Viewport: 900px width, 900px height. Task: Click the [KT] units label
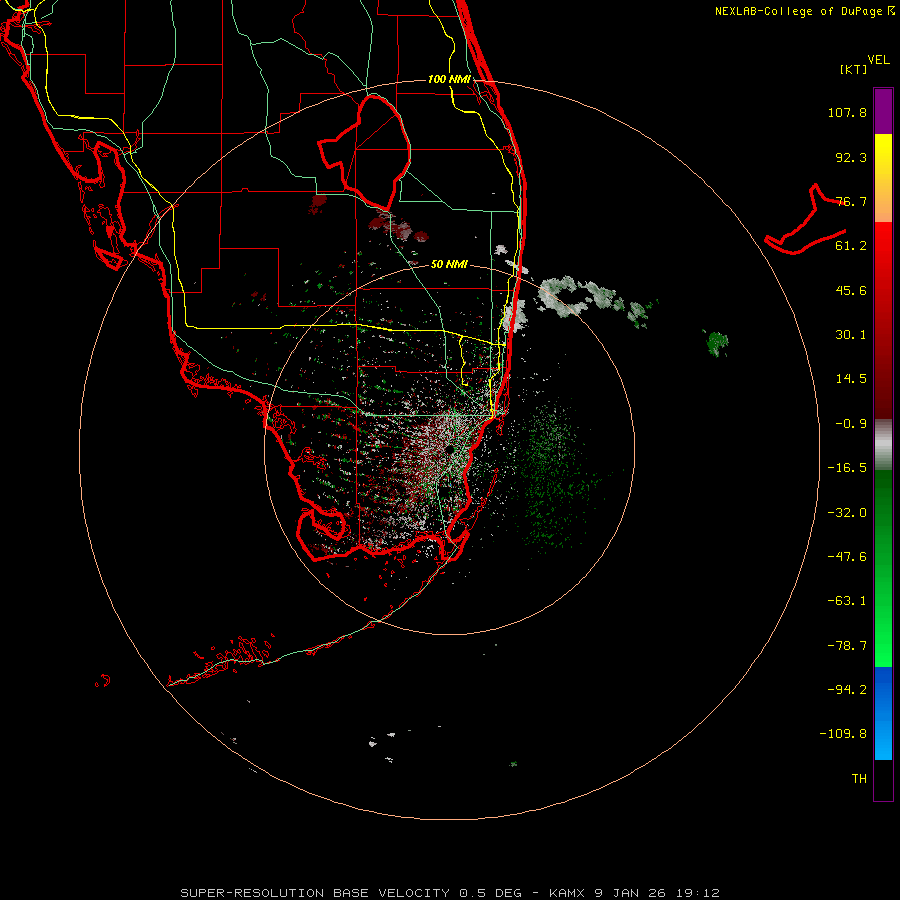click(854, 69)
